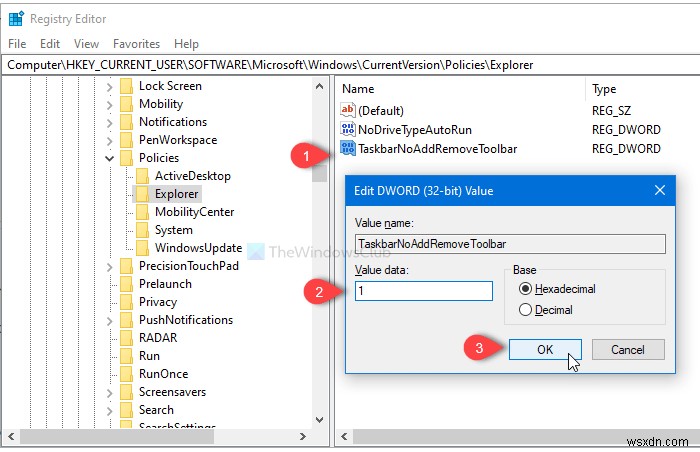Click the Explorer folder icon
700x452 pixels.
[142, 194]
